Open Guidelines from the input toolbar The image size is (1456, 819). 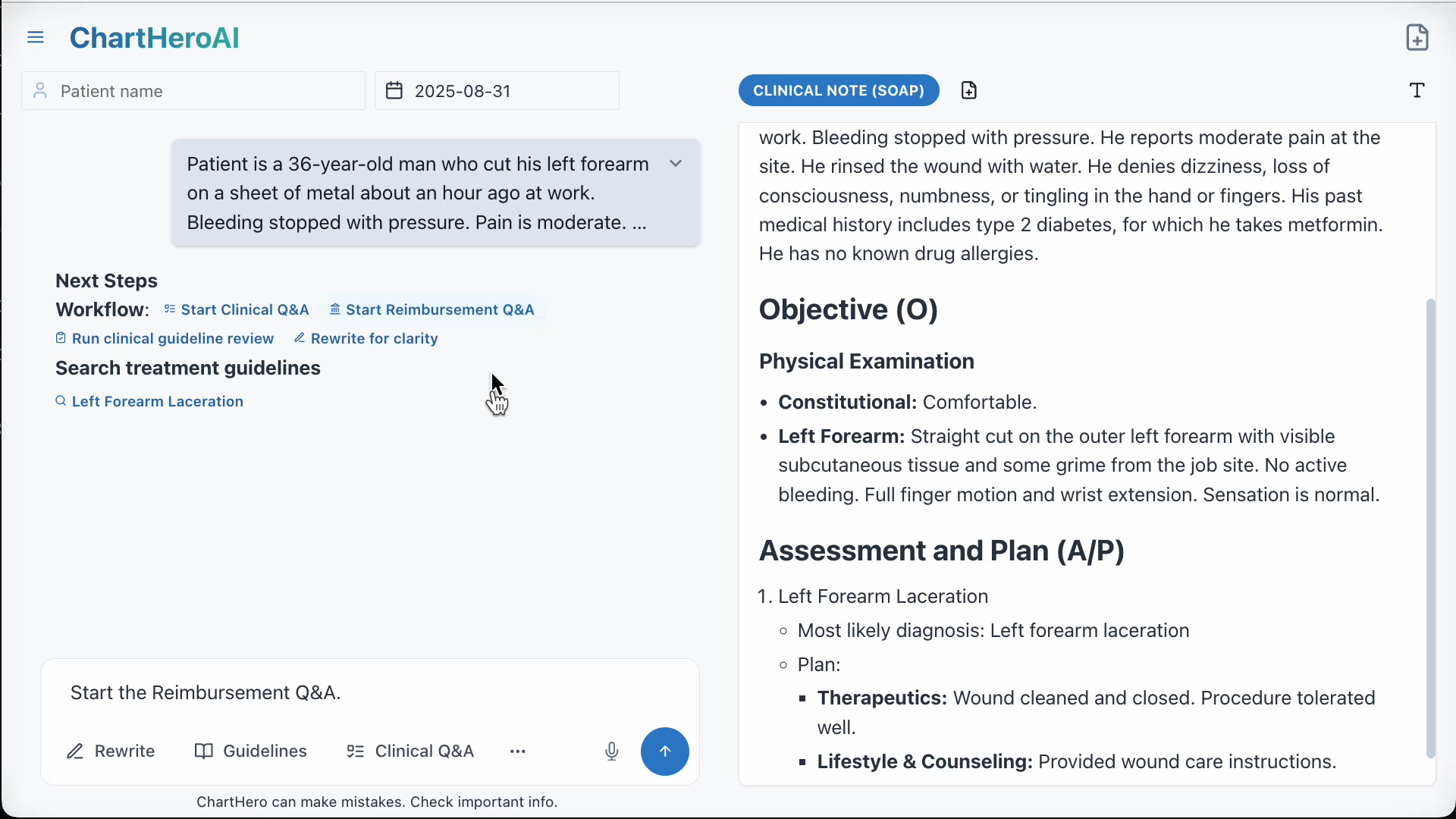[x=251, y=751]
